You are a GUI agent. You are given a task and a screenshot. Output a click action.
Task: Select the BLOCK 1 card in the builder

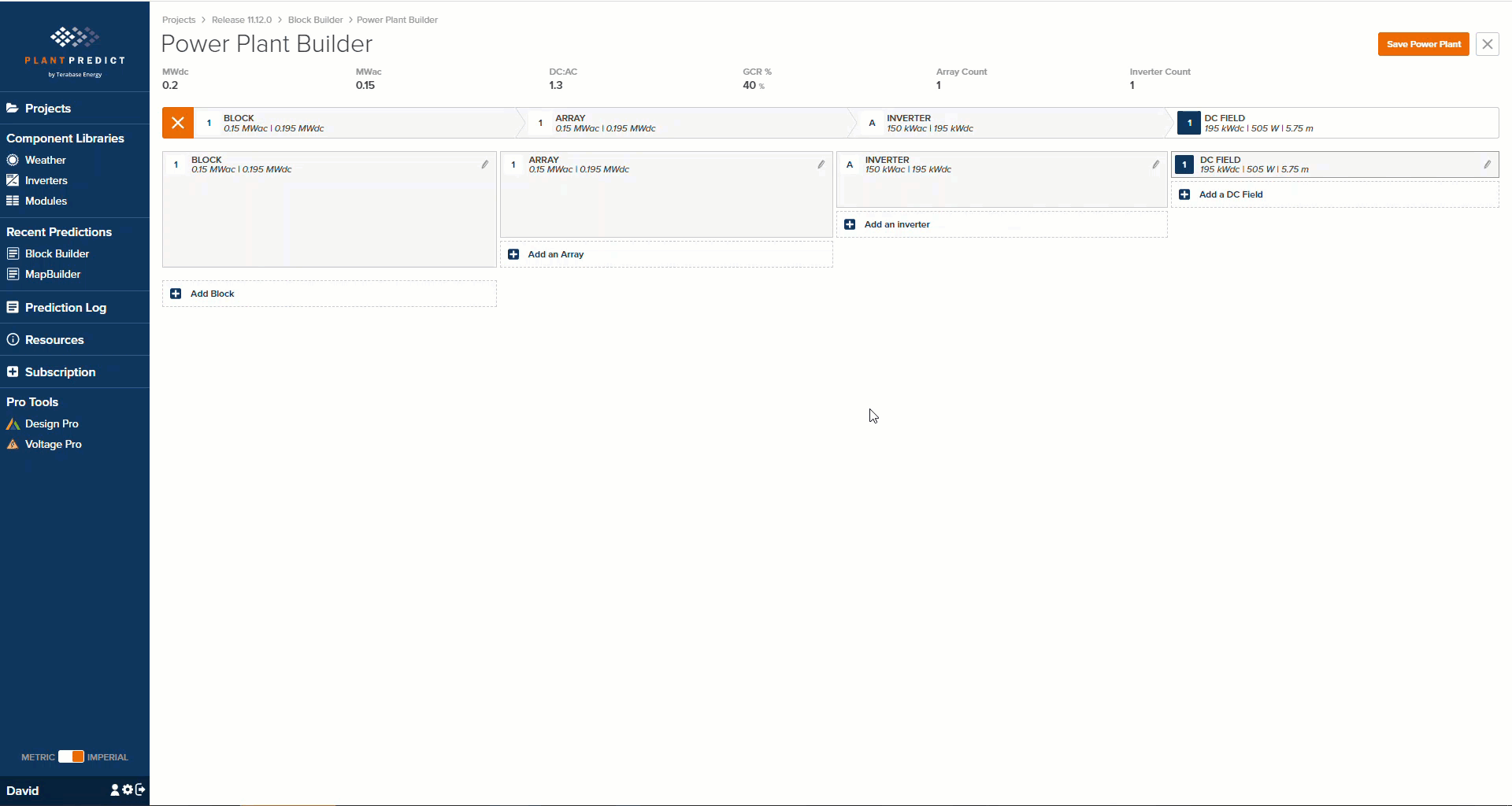(329, 209)
